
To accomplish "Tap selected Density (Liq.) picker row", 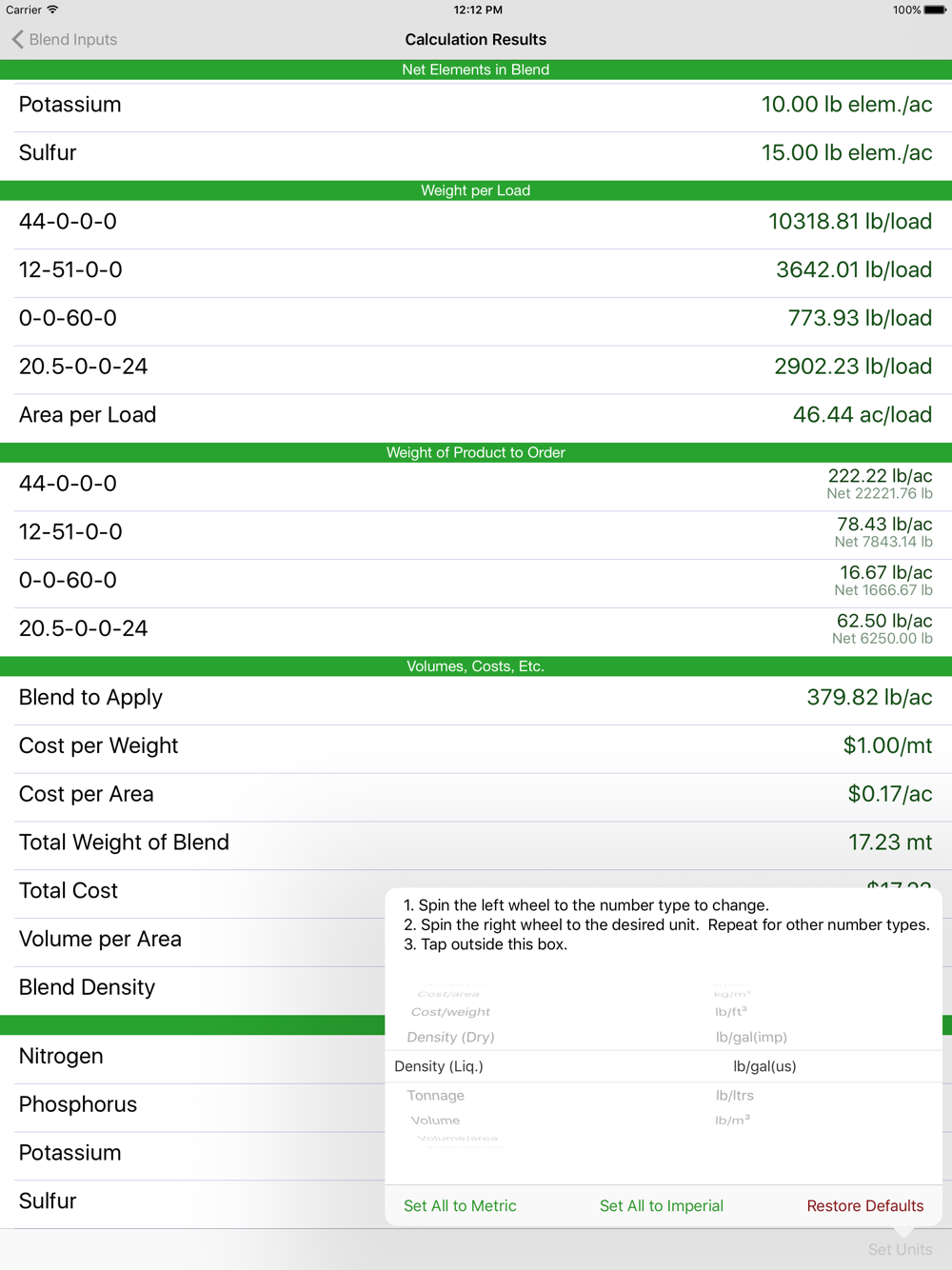I will coord(439,1066).
